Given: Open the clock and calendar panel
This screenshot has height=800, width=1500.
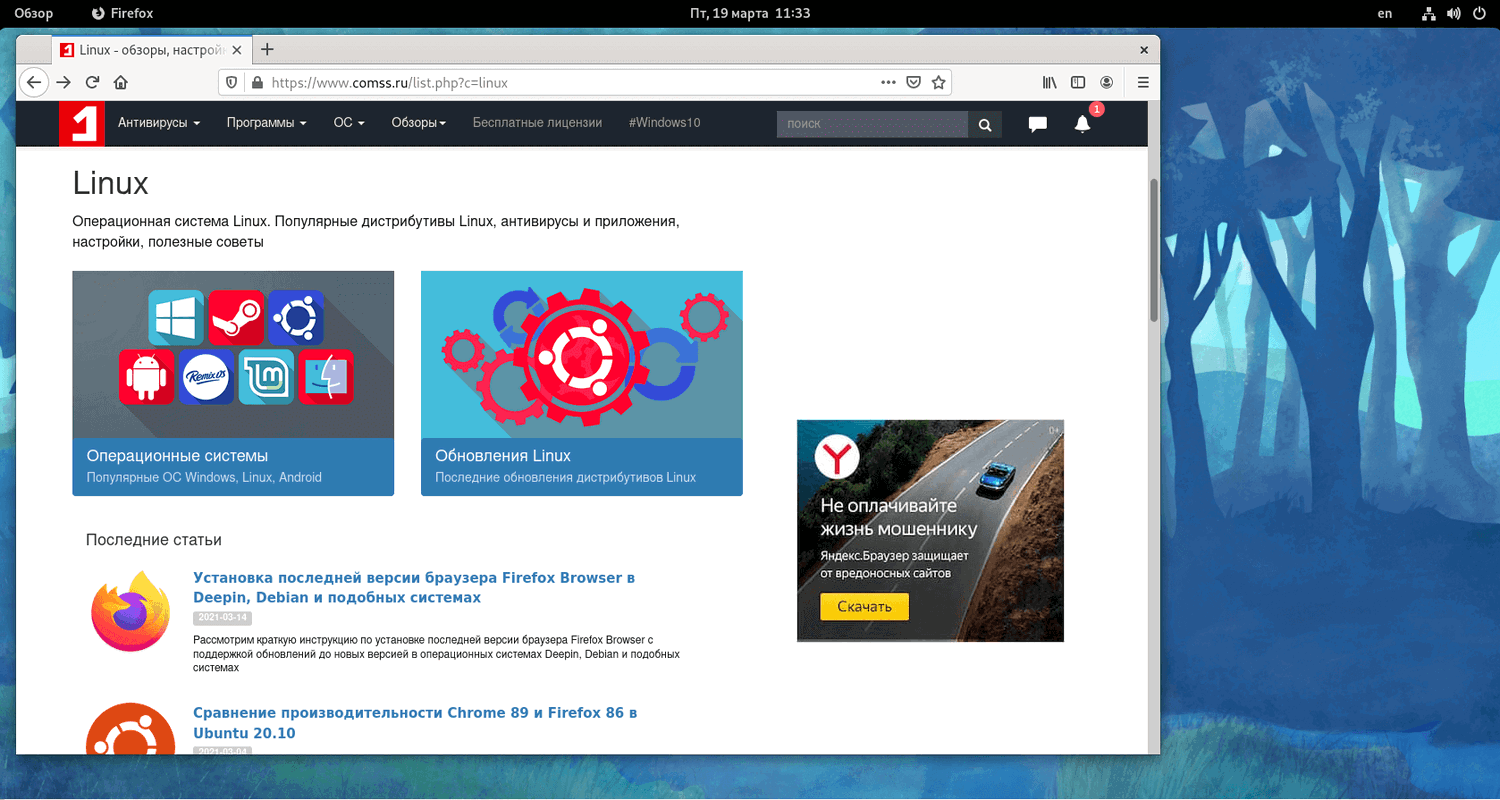Looking at the screenshot, I should pos(749,13).
